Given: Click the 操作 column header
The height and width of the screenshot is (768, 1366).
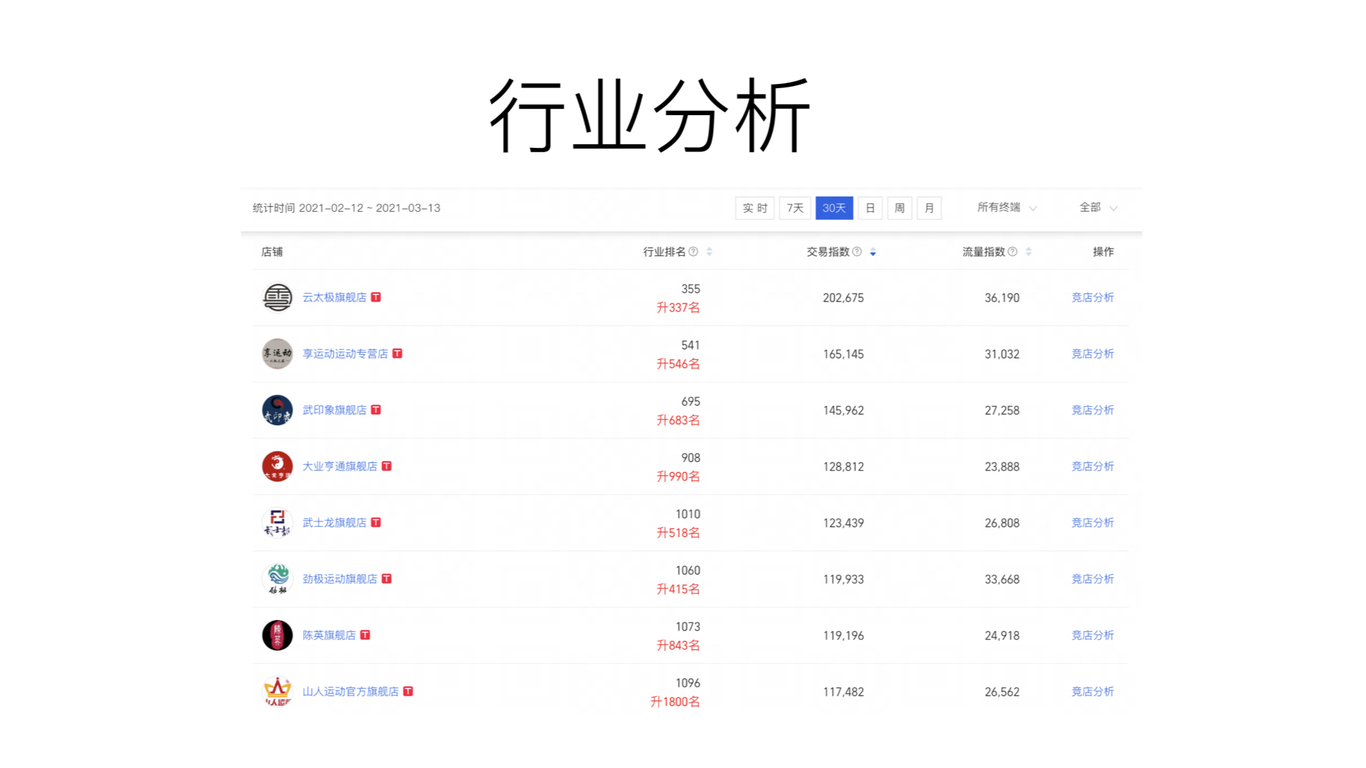Looking at the screenshot, I should coord(1103,252).
